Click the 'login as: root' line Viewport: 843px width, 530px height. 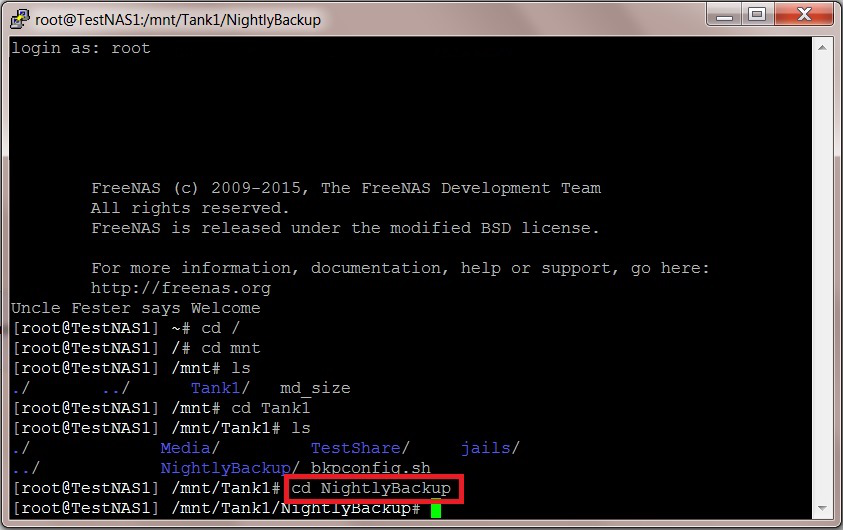point(80,48)
